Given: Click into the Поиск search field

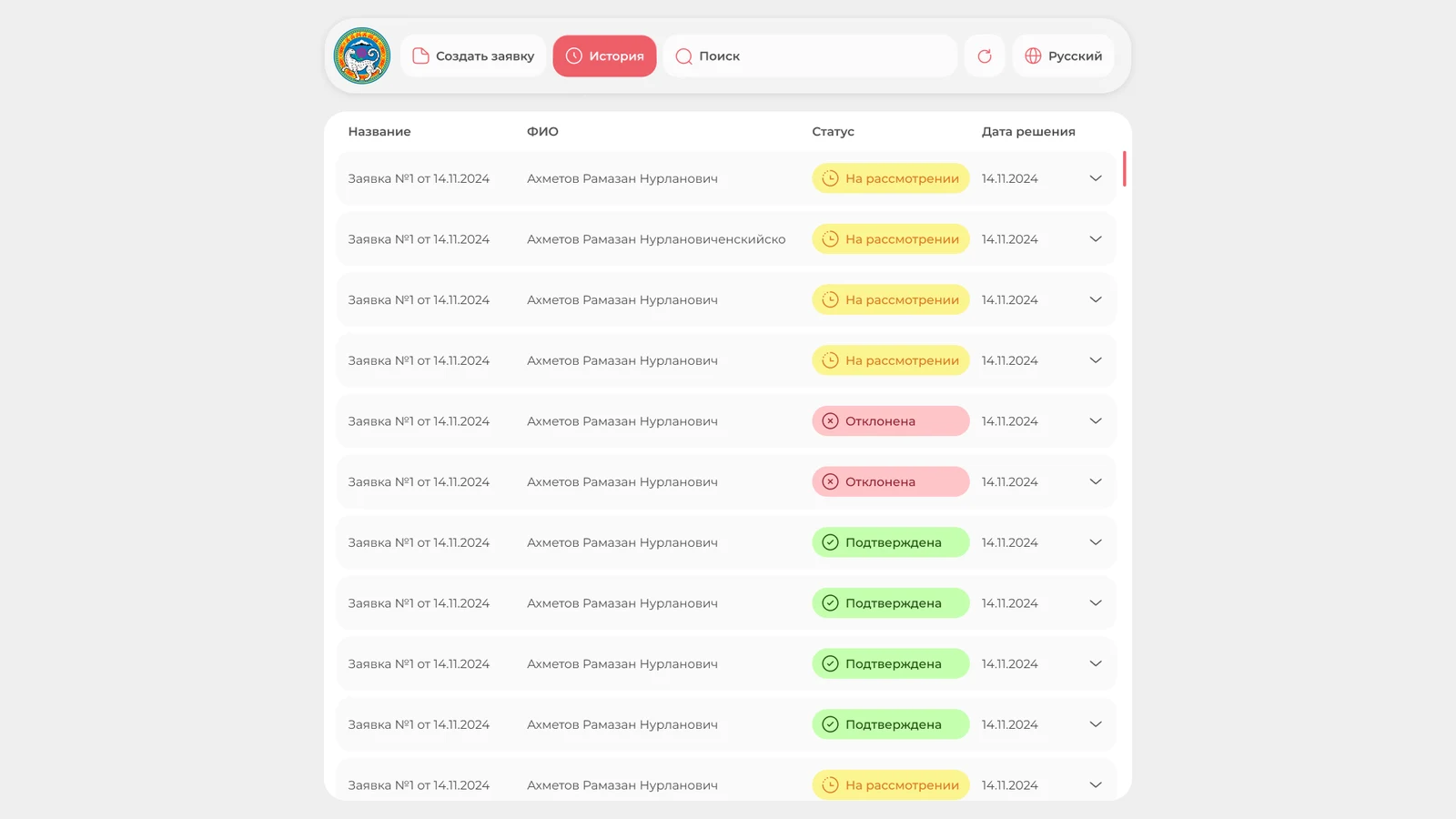Looking at the screenshot, I should pos(810,56).
